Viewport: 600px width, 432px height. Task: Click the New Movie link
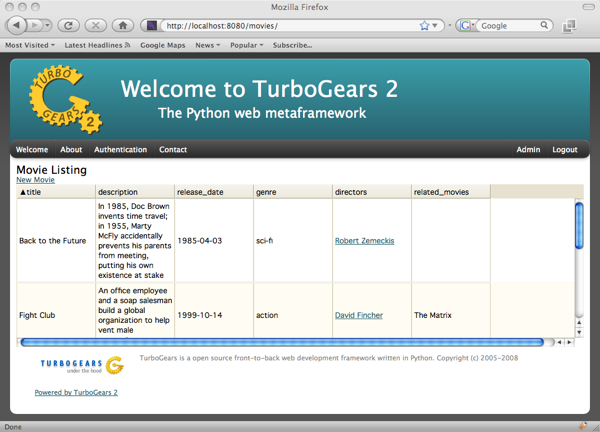pos(35,180)
